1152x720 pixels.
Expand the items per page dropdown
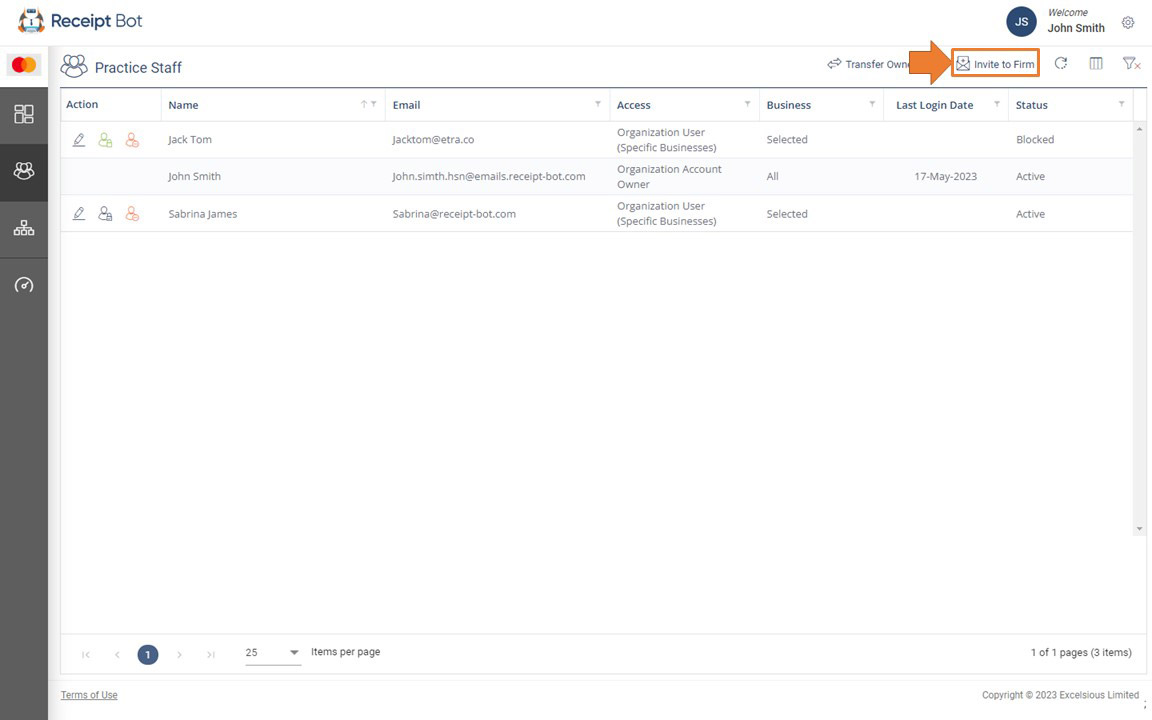click(x=294, y=652)
